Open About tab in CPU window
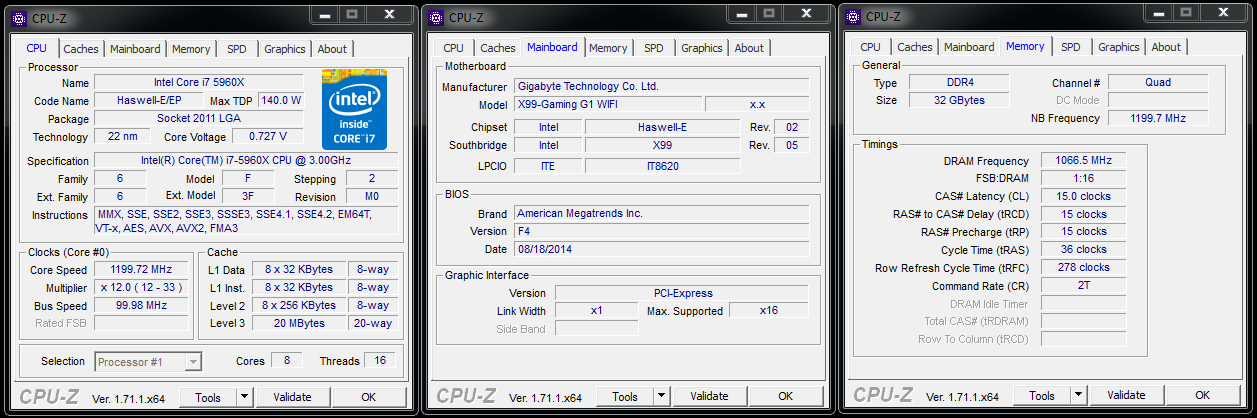Viewport: 1257px width, 418px height. pyautogui.click(x=332, y=49)
